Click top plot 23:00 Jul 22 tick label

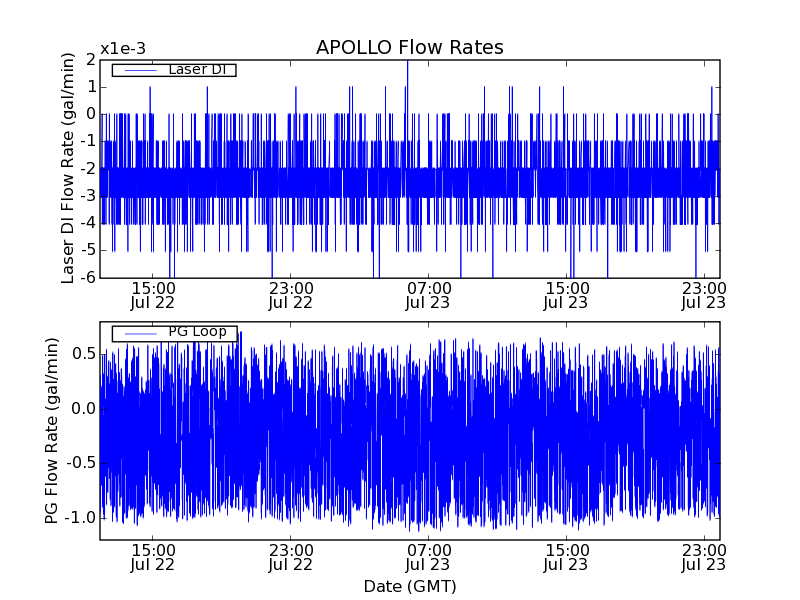tap(291, 295)
